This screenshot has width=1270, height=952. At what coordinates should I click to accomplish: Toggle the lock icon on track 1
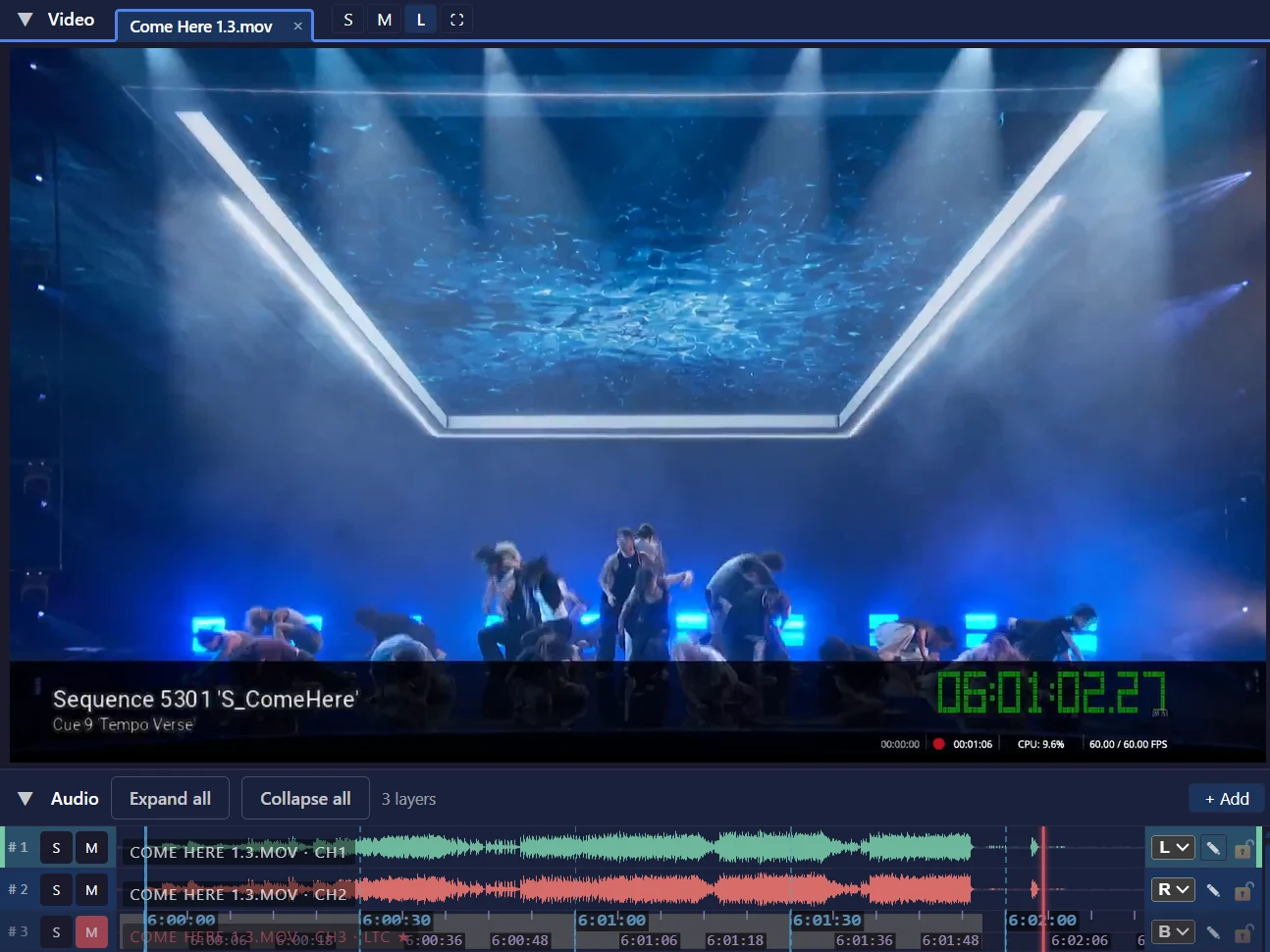coord(1244,848)
